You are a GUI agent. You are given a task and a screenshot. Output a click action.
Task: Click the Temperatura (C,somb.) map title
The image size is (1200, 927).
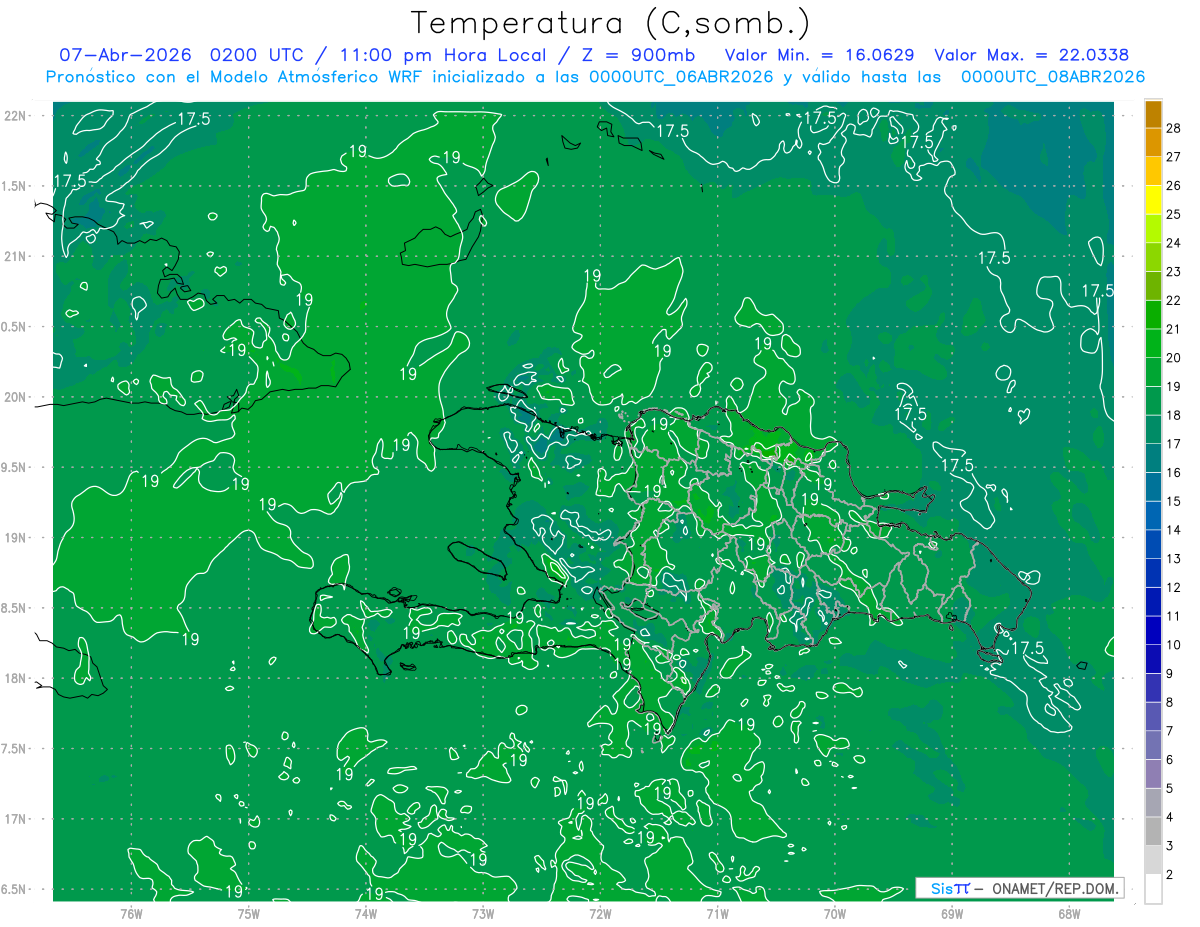610,23
